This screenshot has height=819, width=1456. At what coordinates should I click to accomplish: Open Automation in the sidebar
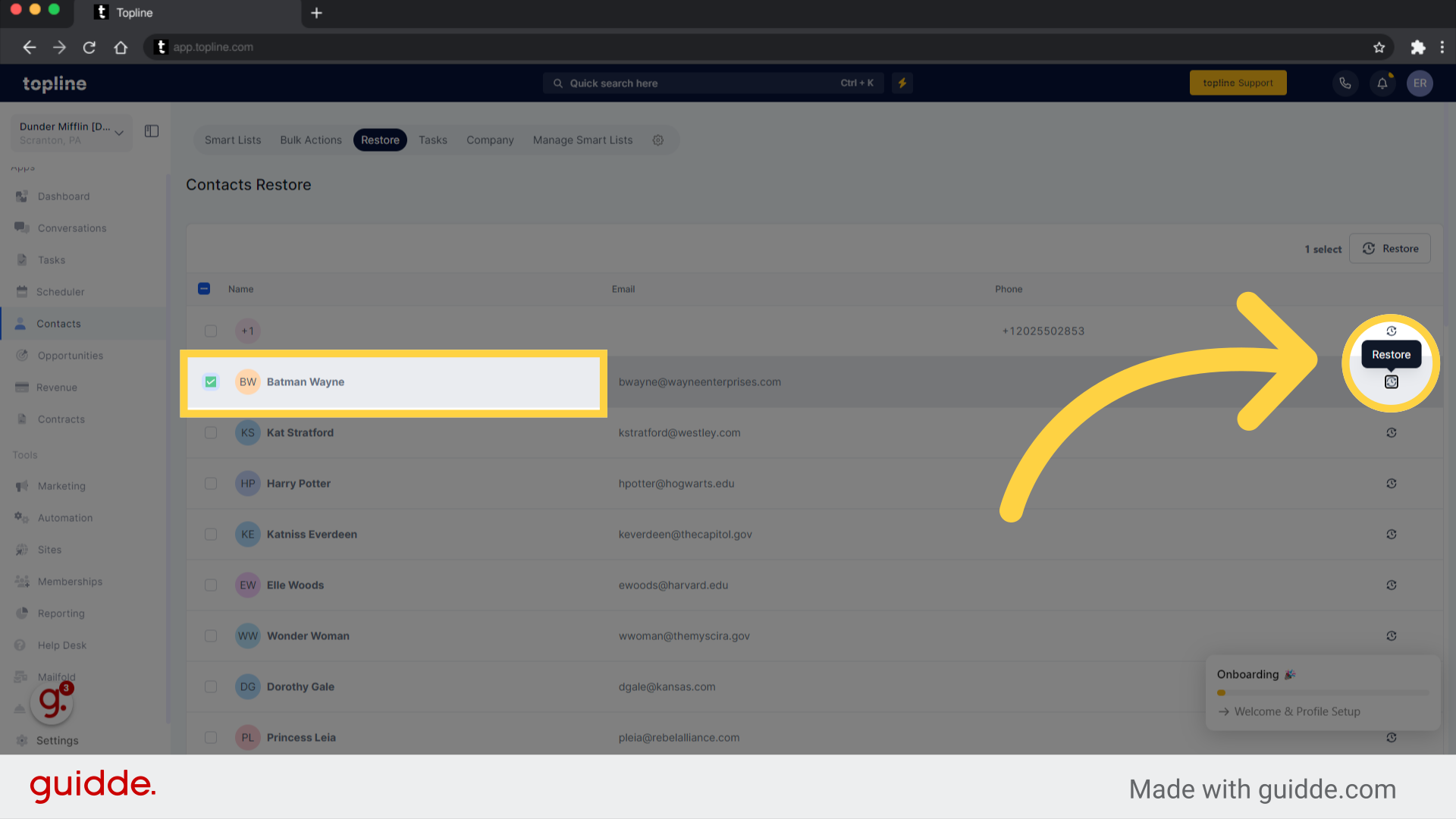(x=65, y=518)
